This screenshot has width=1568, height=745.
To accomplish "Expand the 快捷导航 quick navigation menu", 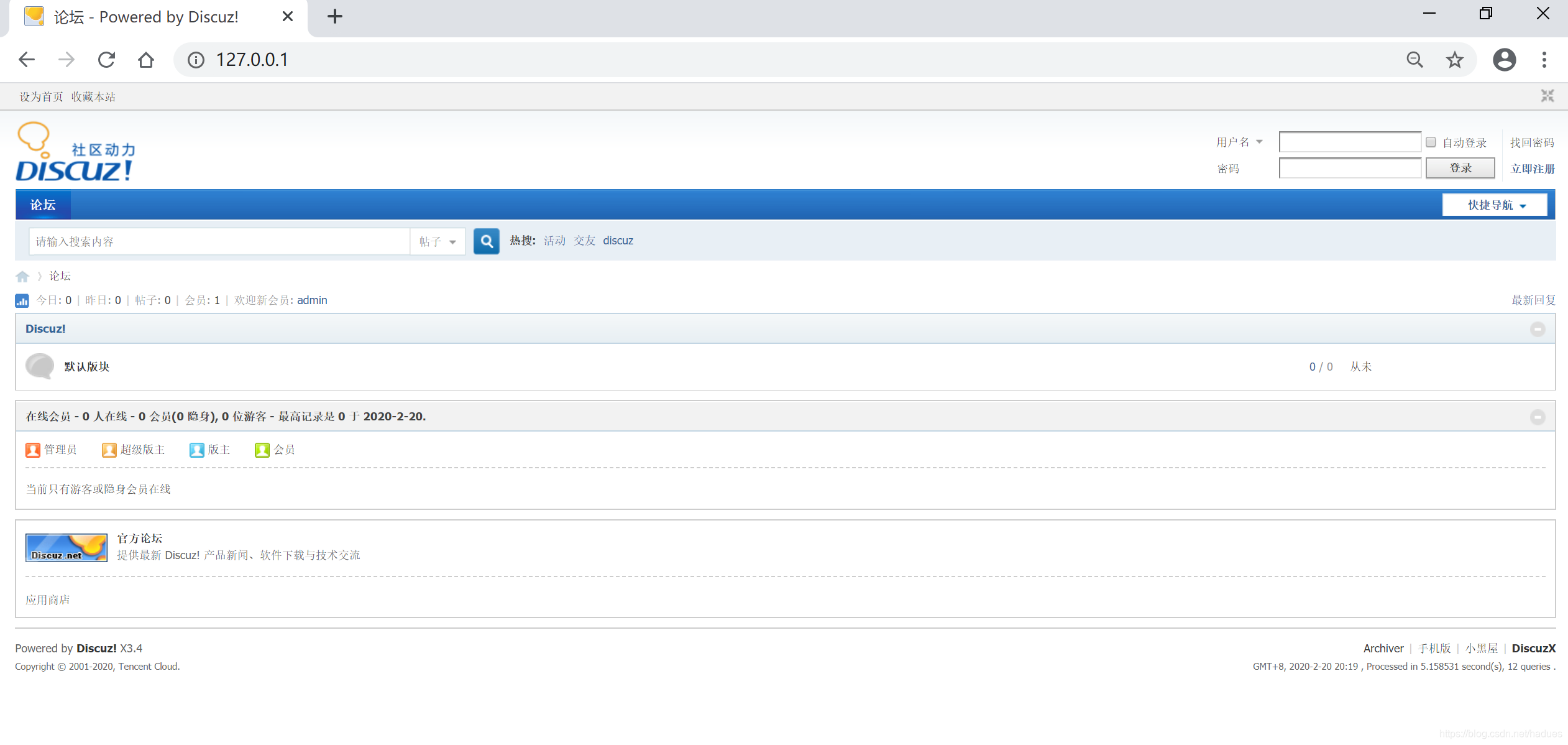I will pos(1495,205).
